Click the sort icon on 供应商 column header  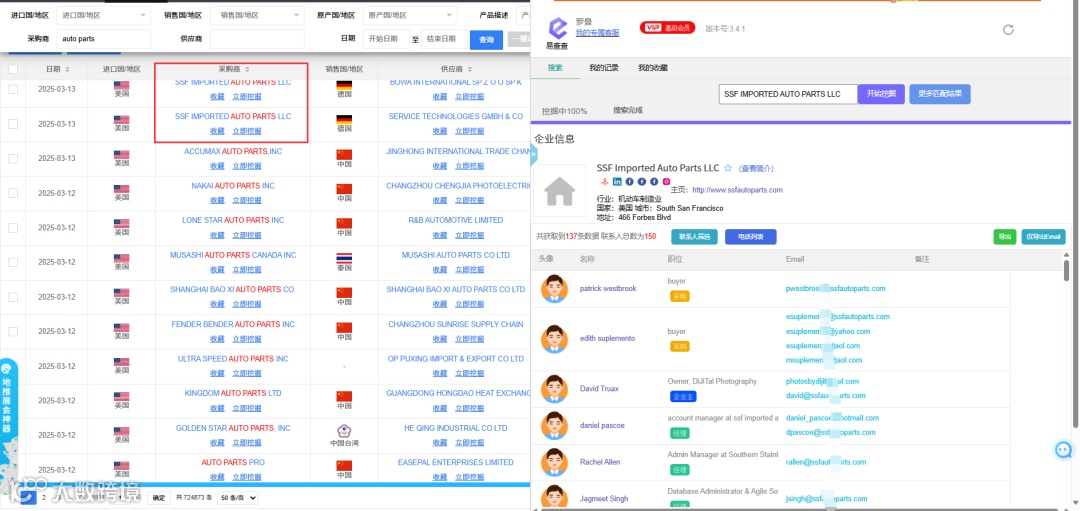[470, 70]
